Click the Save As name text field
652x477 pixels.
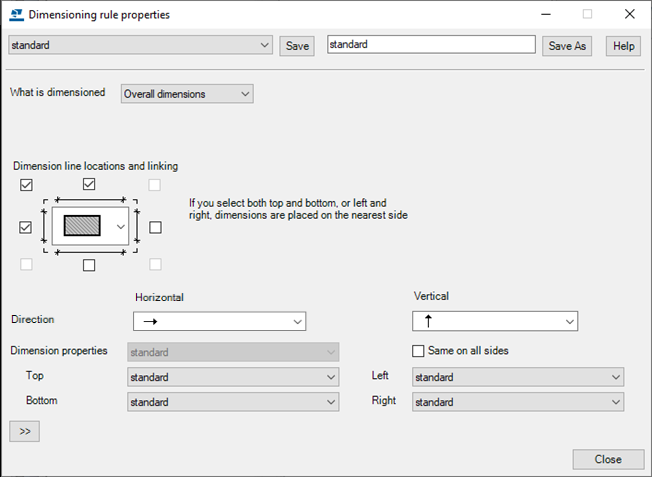[431, 45]
